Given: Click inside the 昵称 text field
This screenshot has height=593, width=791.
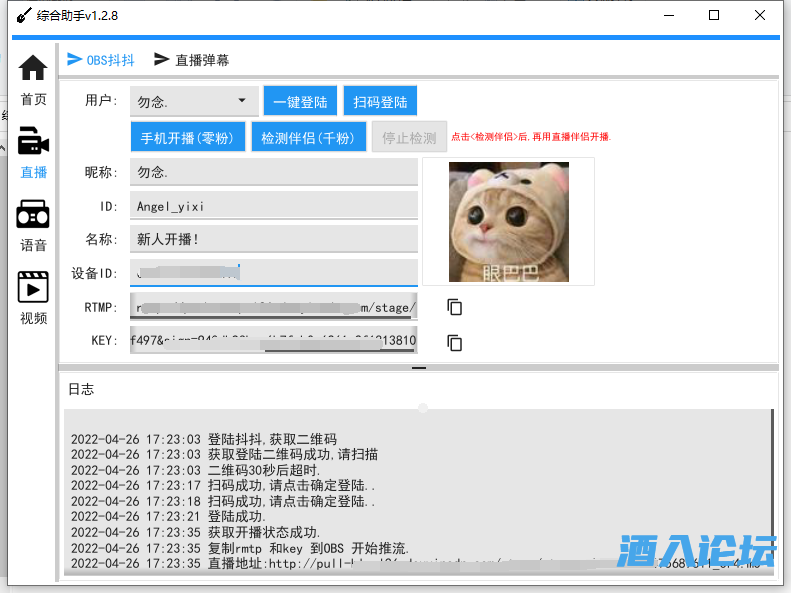Looking at the screenshot, I should [x=273, y=172].
